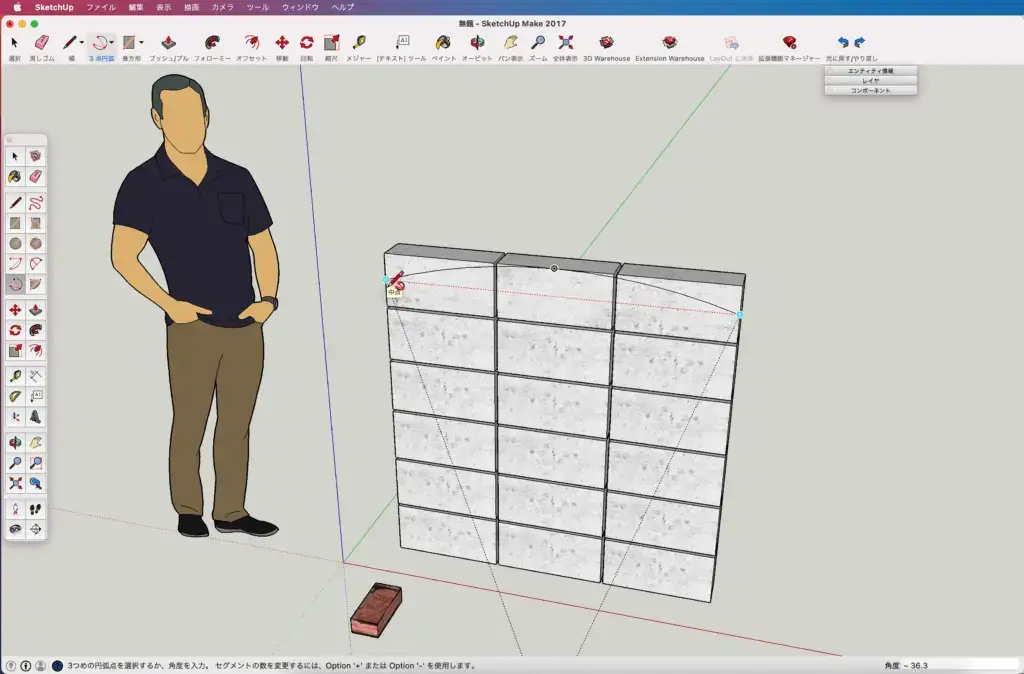This screenshot has height=674, width=1024.
Task: Activate Zoom Window in the left palette
Action: coord(35,463)
